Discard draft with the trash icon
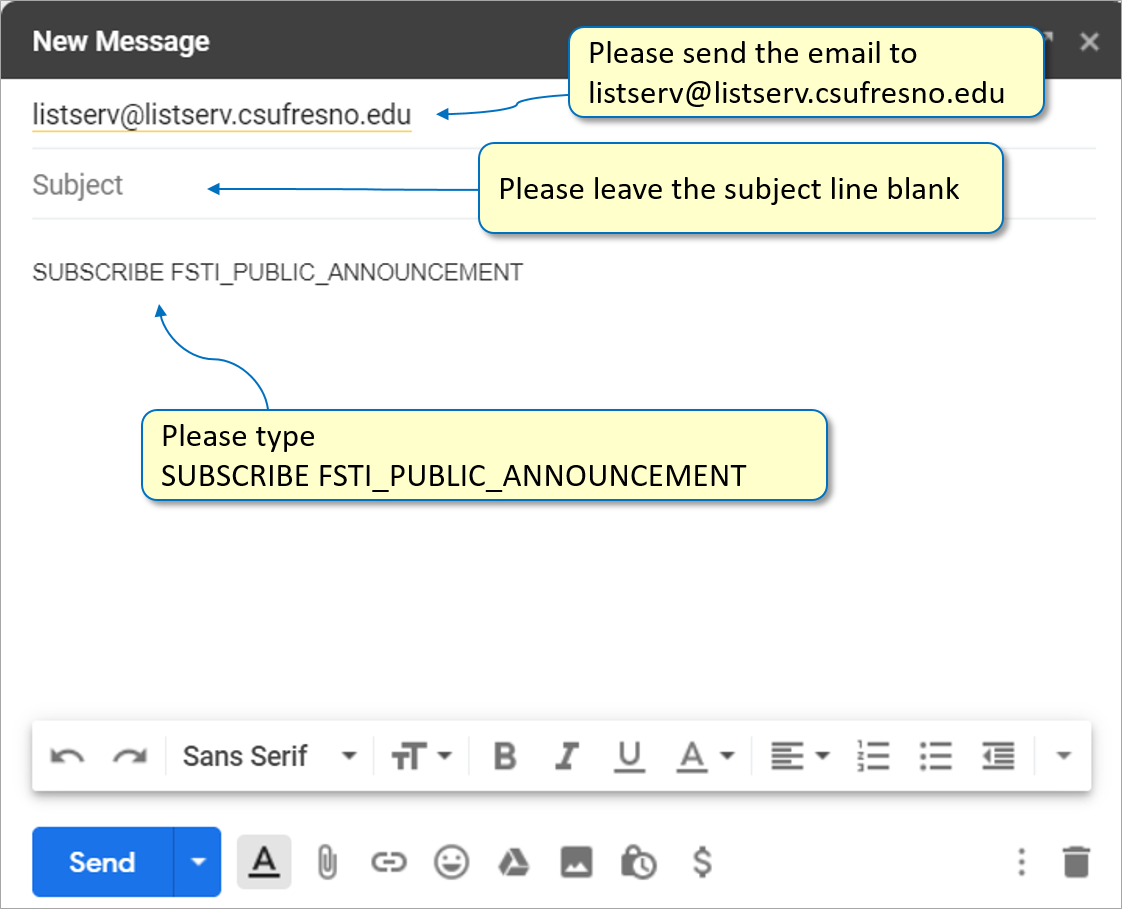 click(1076, 862)
